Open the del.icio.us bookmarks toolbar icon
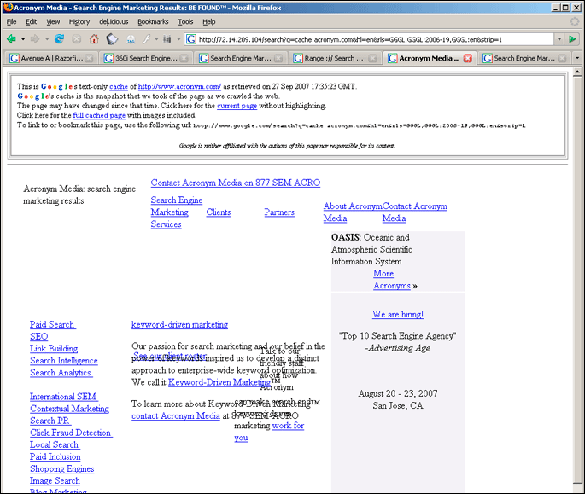This screenshot has height=494, width=585. 112,39
